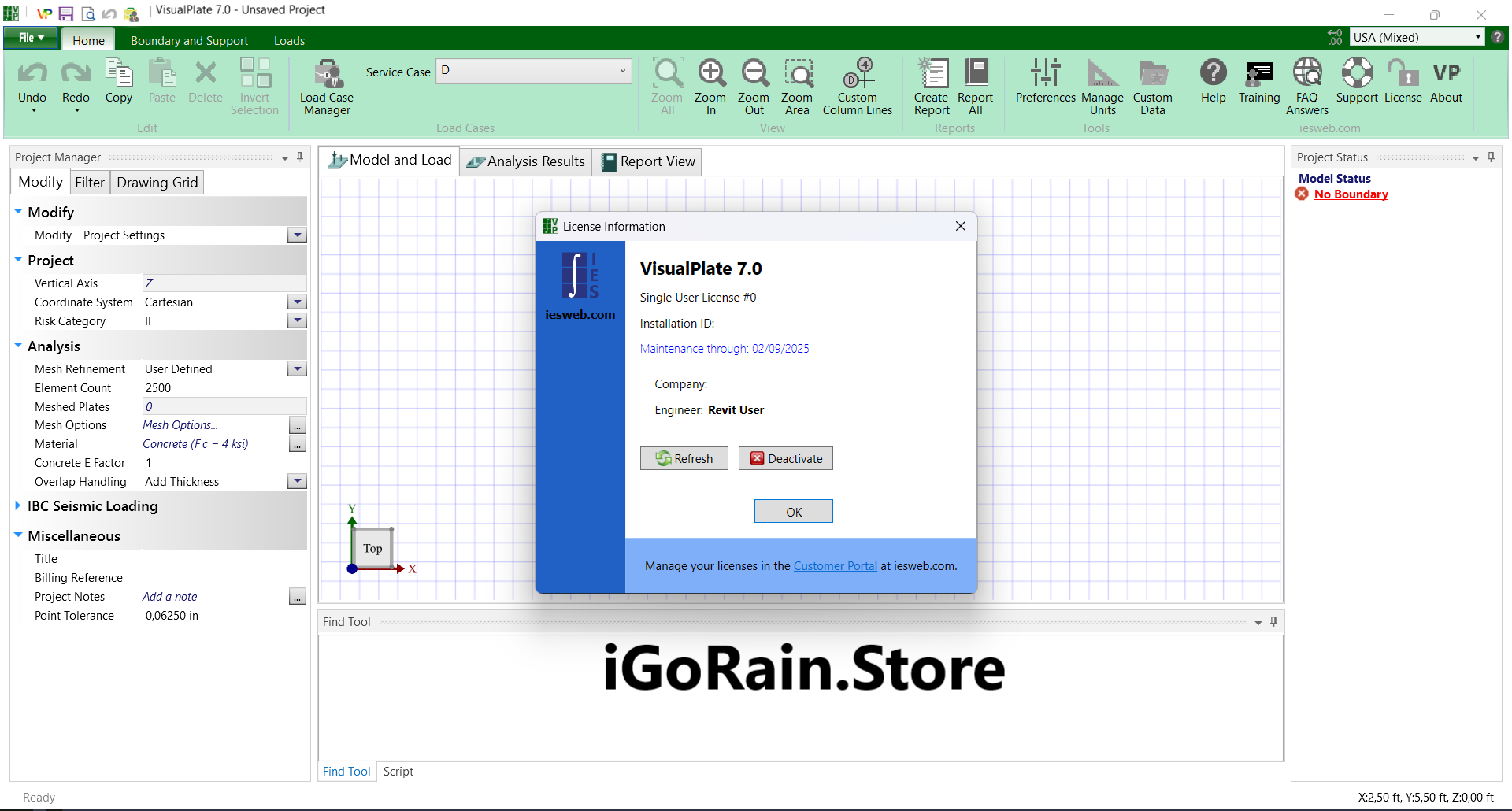
Task: Pin the Project Status panel
Action: (1491, 157)
